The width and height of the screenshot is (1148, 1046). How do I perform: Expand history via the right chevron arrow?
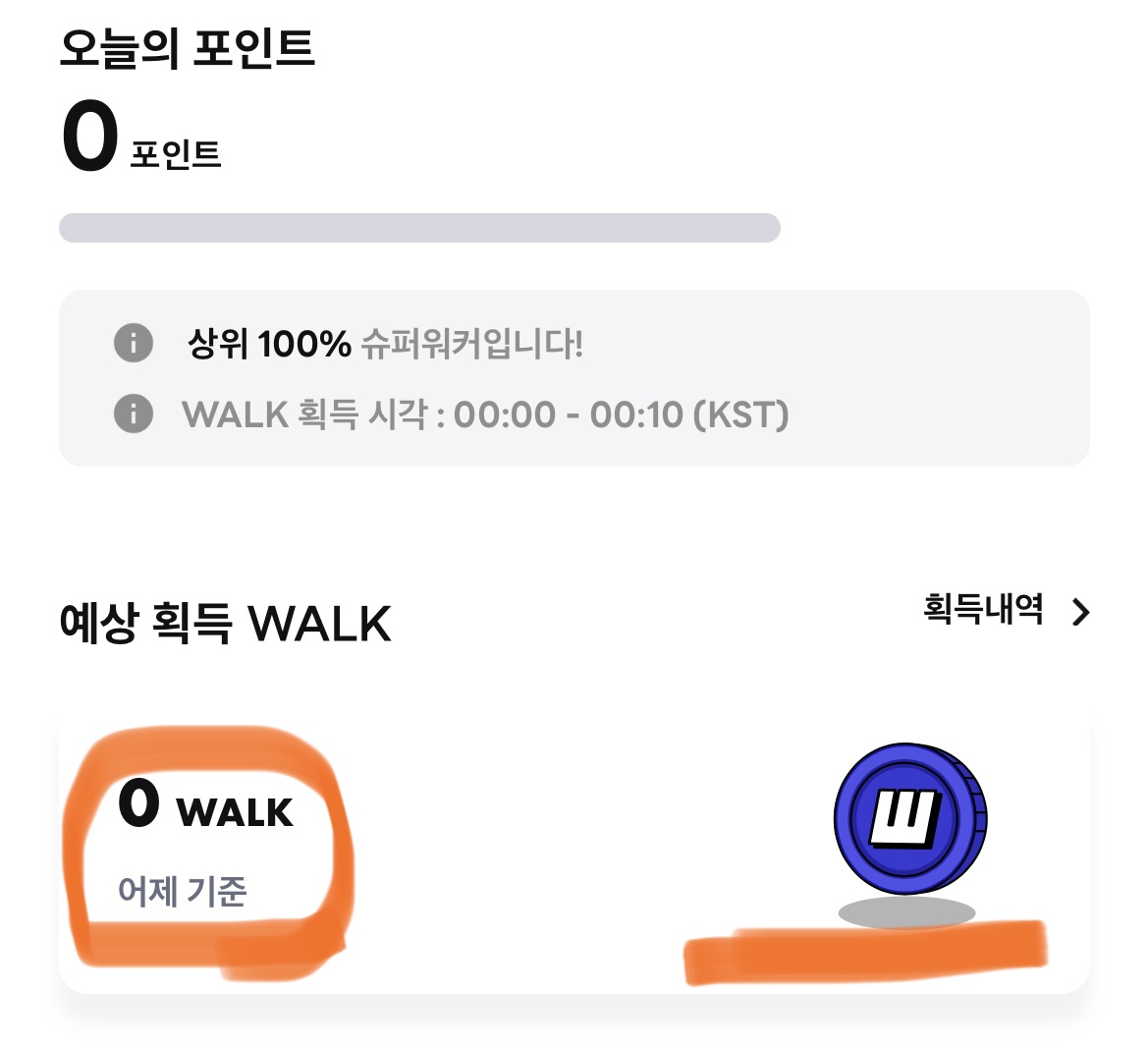[1078, 611]
